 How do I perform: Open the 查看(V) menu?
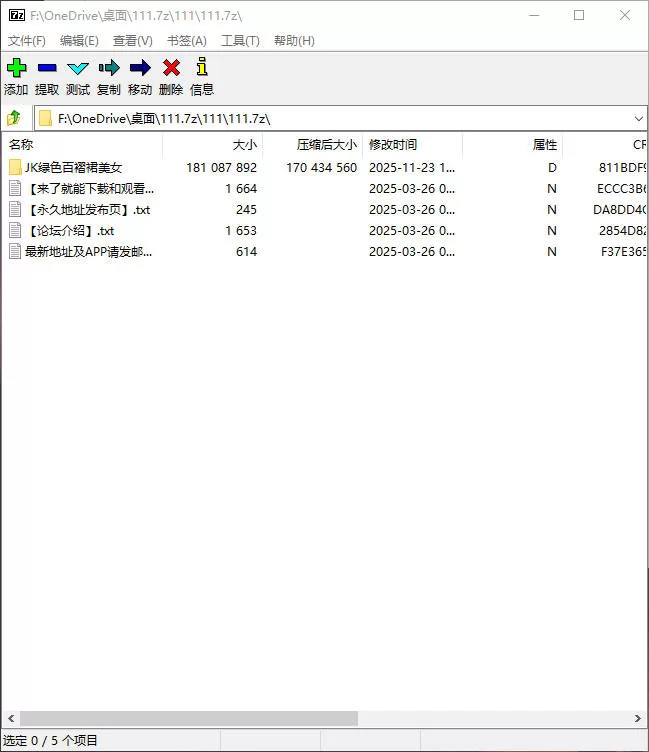coord(132,41)
